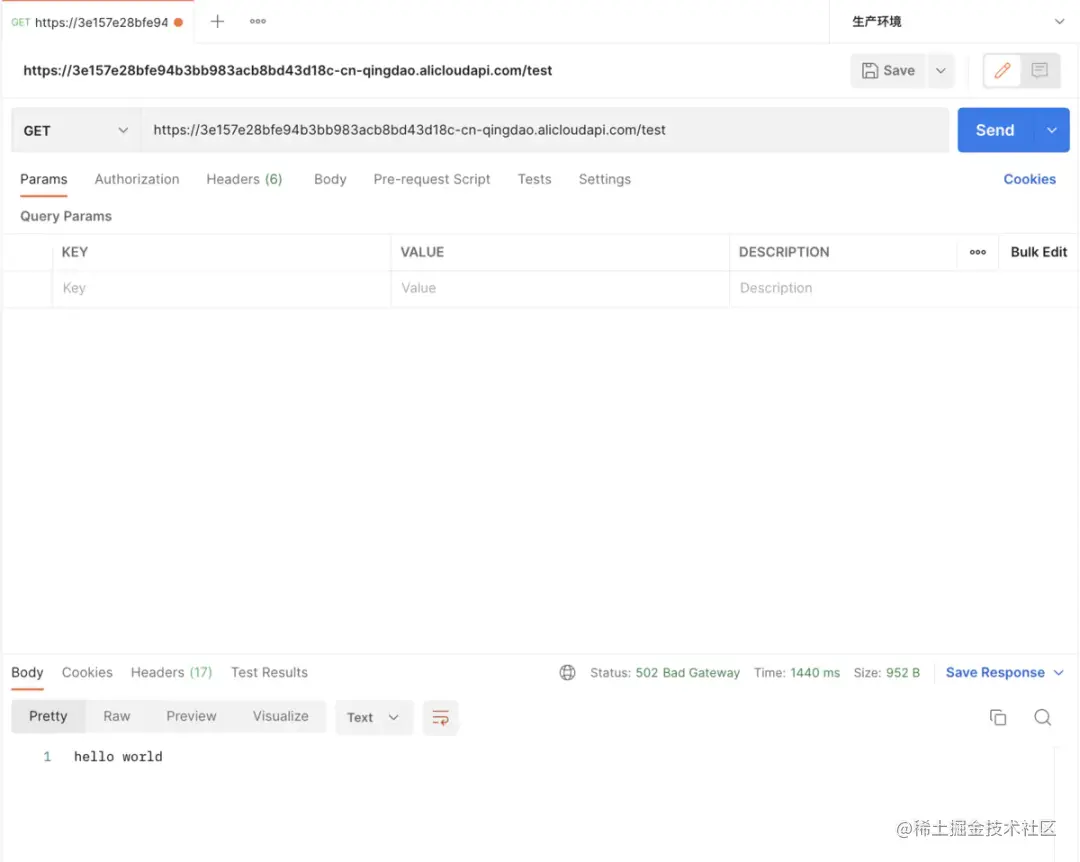Open response Headers (17) tab
This screenshot has height=862, width=1080.
(172, 673)
